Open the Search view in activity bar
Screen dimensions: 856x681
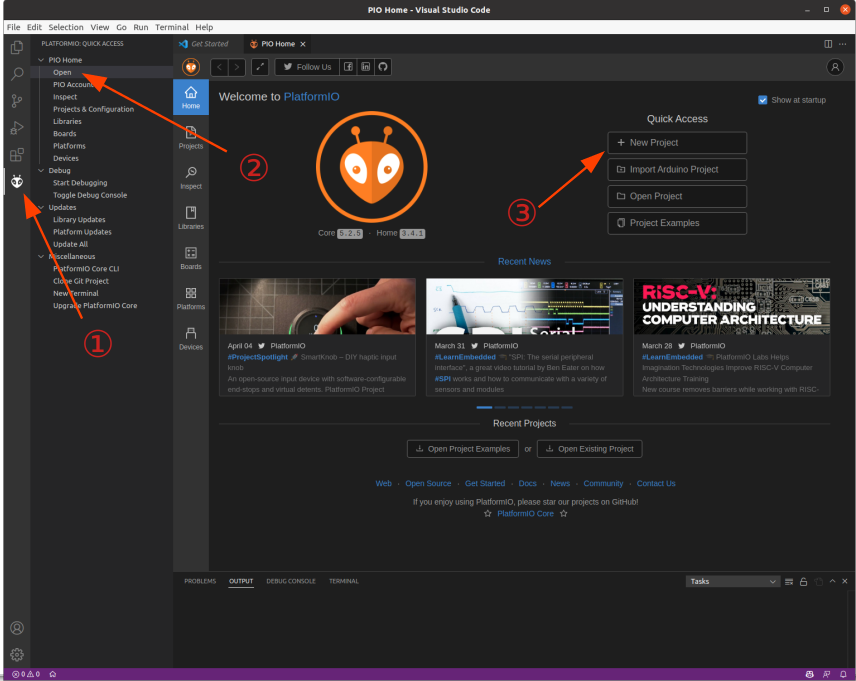pyautogui.click(x=17, y=74)
